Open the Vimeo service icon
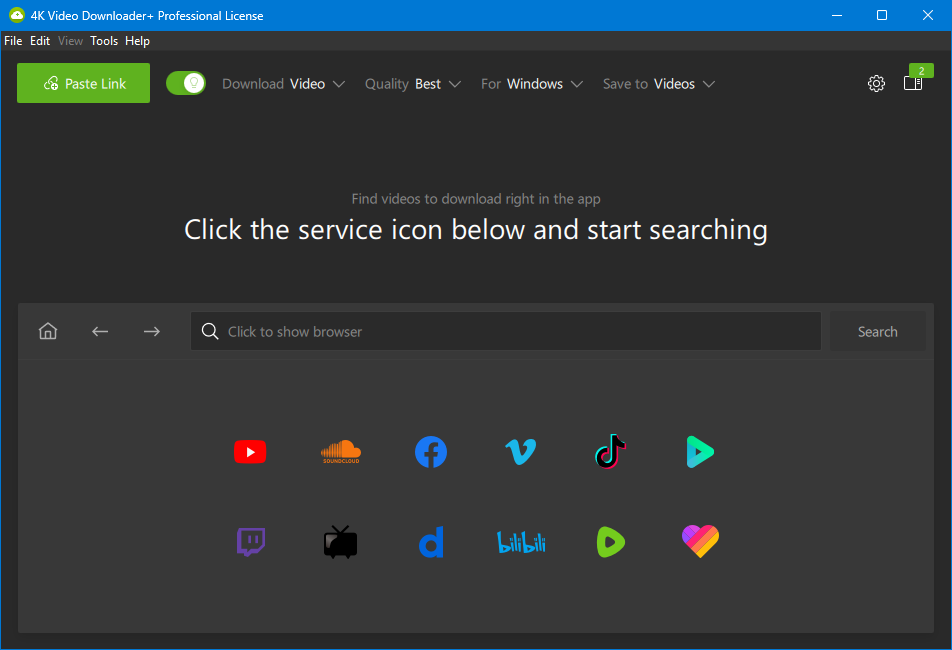 (521, 452)
